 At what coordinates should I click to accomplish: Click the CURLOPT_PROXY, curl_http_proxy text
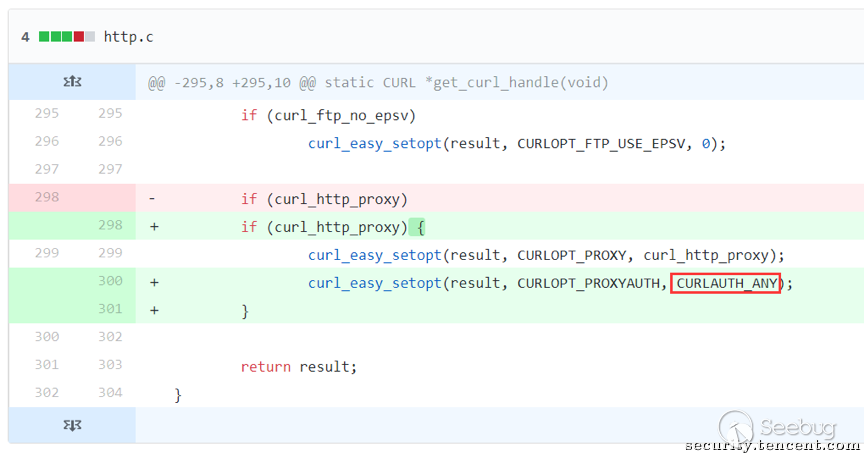(x=642, y=256)
